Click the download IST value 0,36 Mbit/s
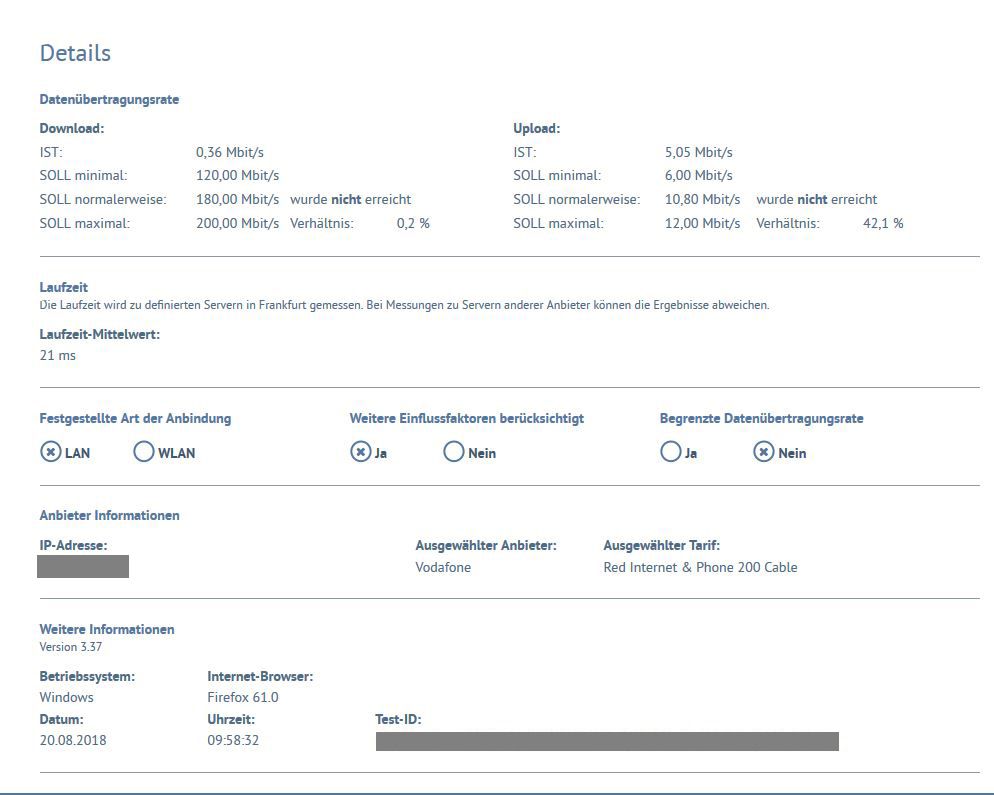The image size is (994, 795). [229, 152]
